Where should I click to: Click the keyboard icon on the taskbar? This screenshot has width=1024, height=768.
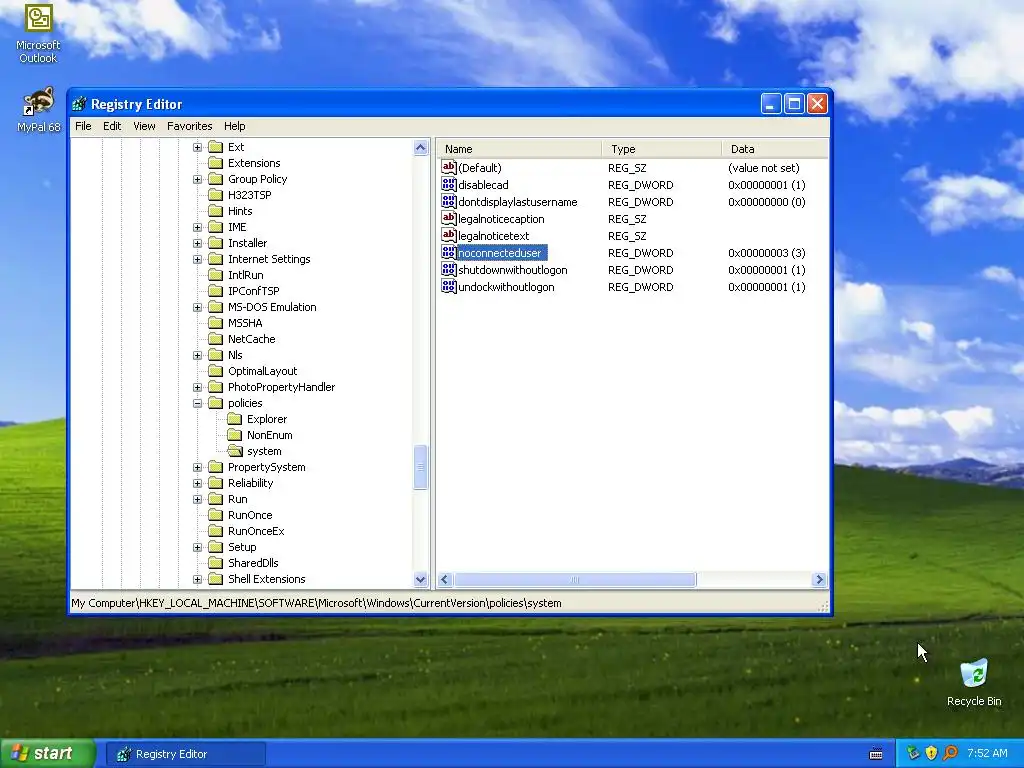(876, 754)
